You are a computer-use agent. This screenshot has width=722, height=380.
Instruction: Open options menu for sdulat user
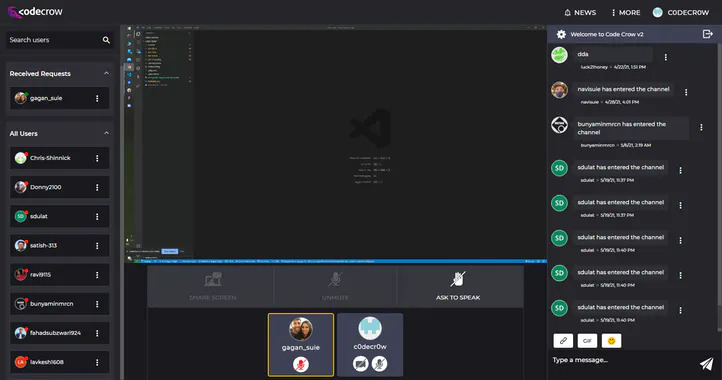97,216
